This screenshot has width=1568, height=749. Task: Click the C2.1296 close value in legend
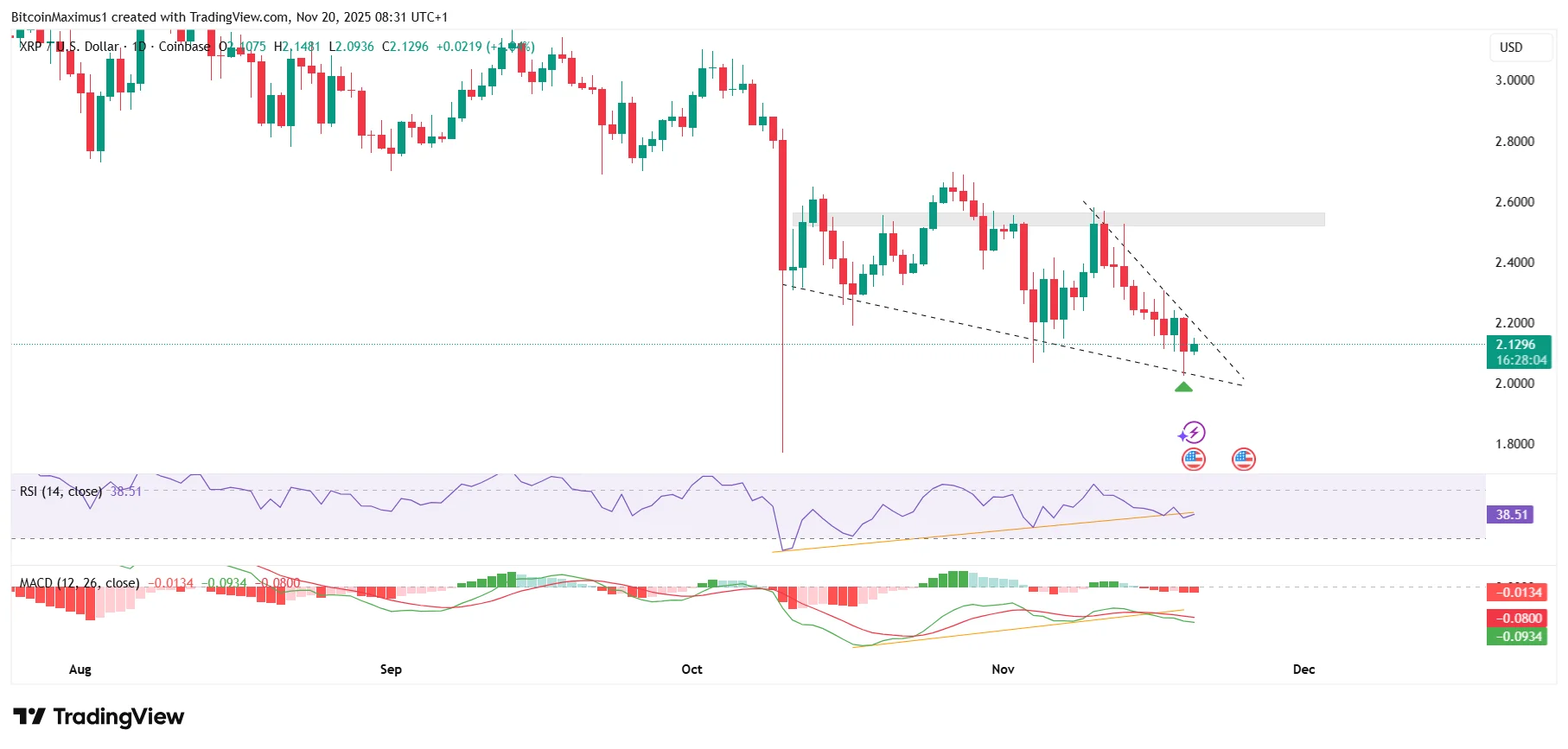[405, 47]
